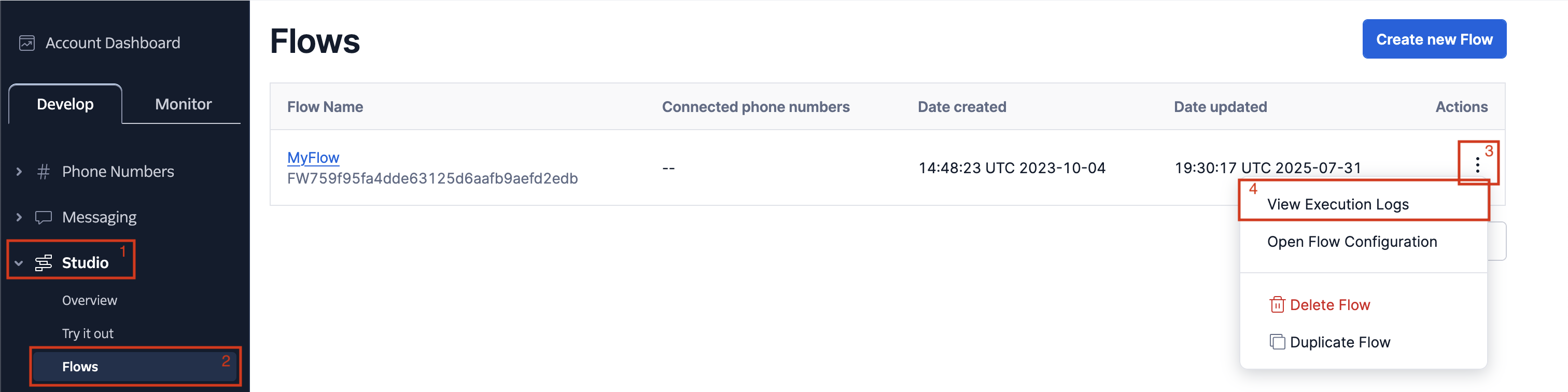
Task: Open the MyFlow flow link
Action: point(312,157)
